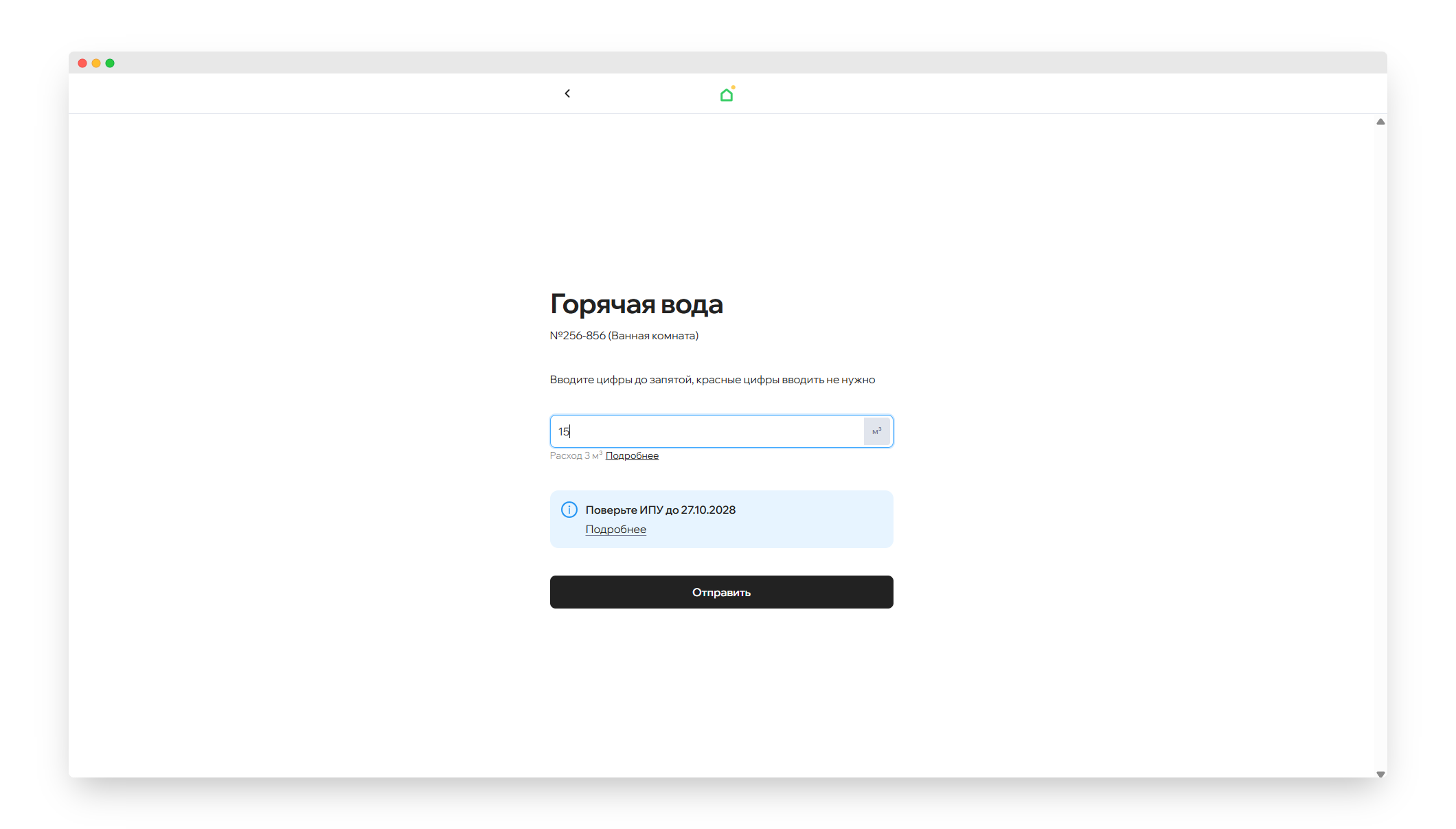The height and width of the screenshot is (829, 1456).
Task: Close the window with red button
Action: [x=82, y=63]
